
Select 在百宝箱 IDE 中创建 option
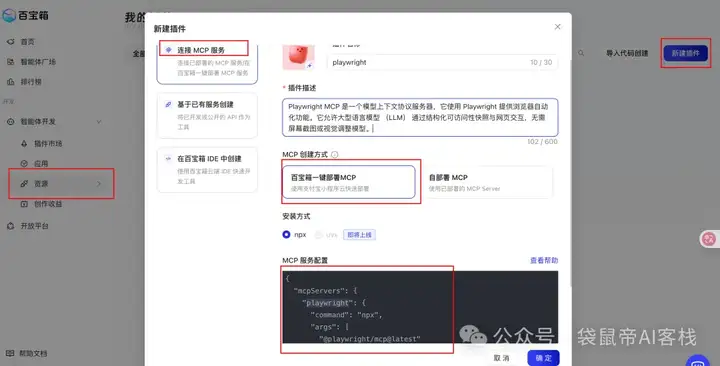[x=207, y=169]
